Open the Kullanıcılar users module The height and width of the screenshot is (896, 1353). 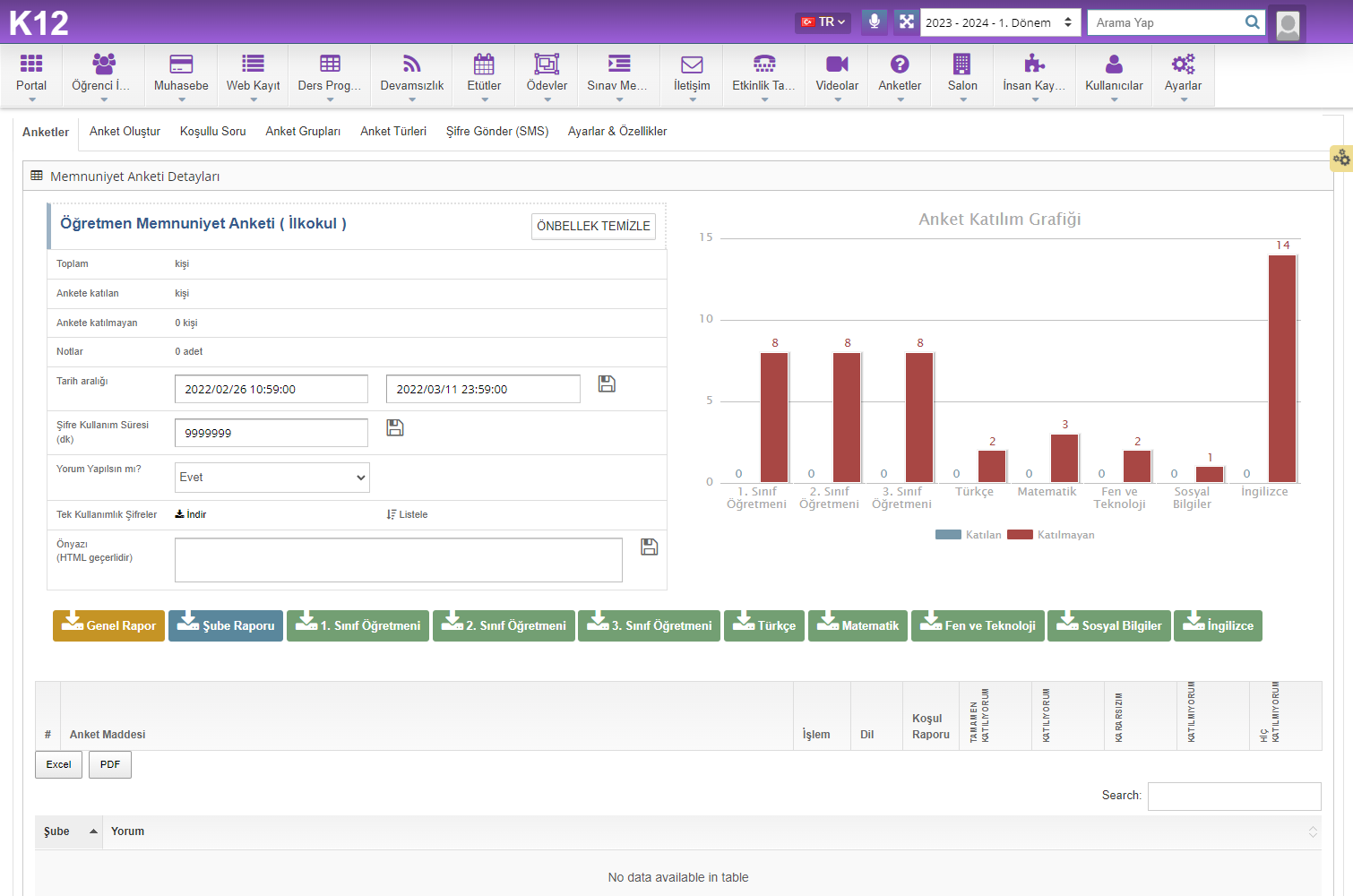[1114, 74]
